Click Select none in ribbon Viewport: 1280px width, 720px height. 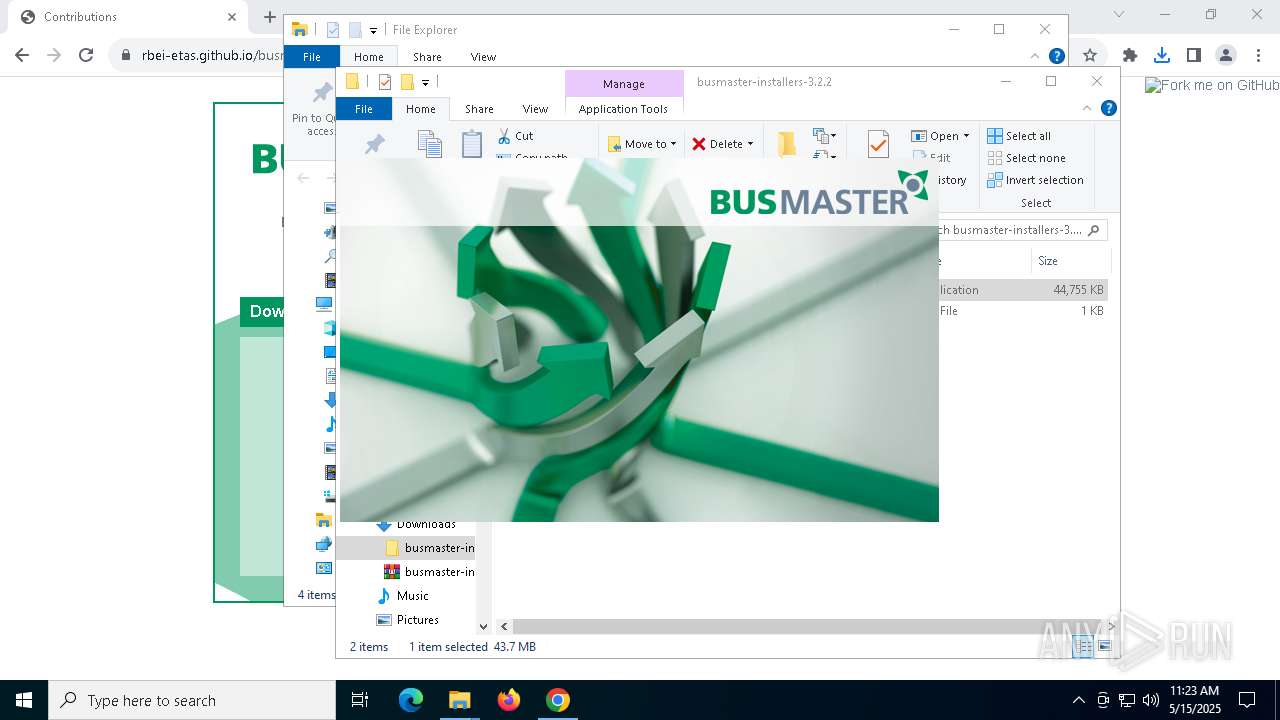[1026, 158]
